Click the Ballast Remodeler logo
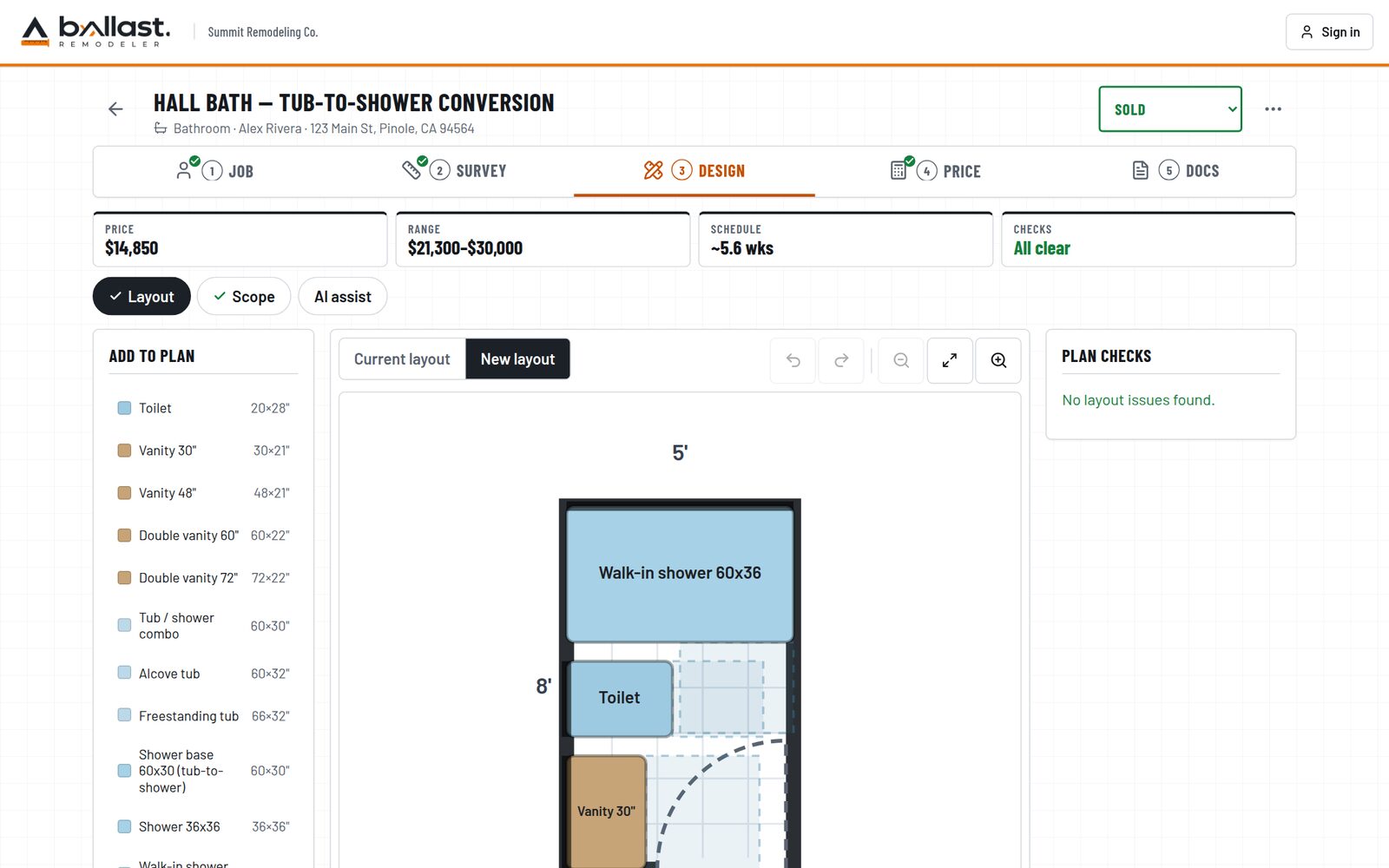Viewport: 1389px width, 868px height. coord(95,31)
